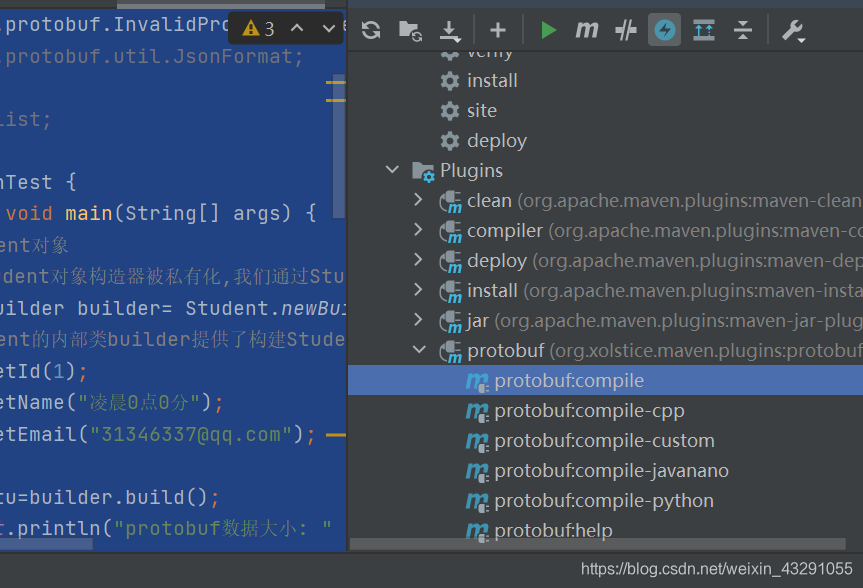Collapse all nodes in the Maven panel
Image resolution: width=863 pixels, height=588 pixels.
click(743, 30)
